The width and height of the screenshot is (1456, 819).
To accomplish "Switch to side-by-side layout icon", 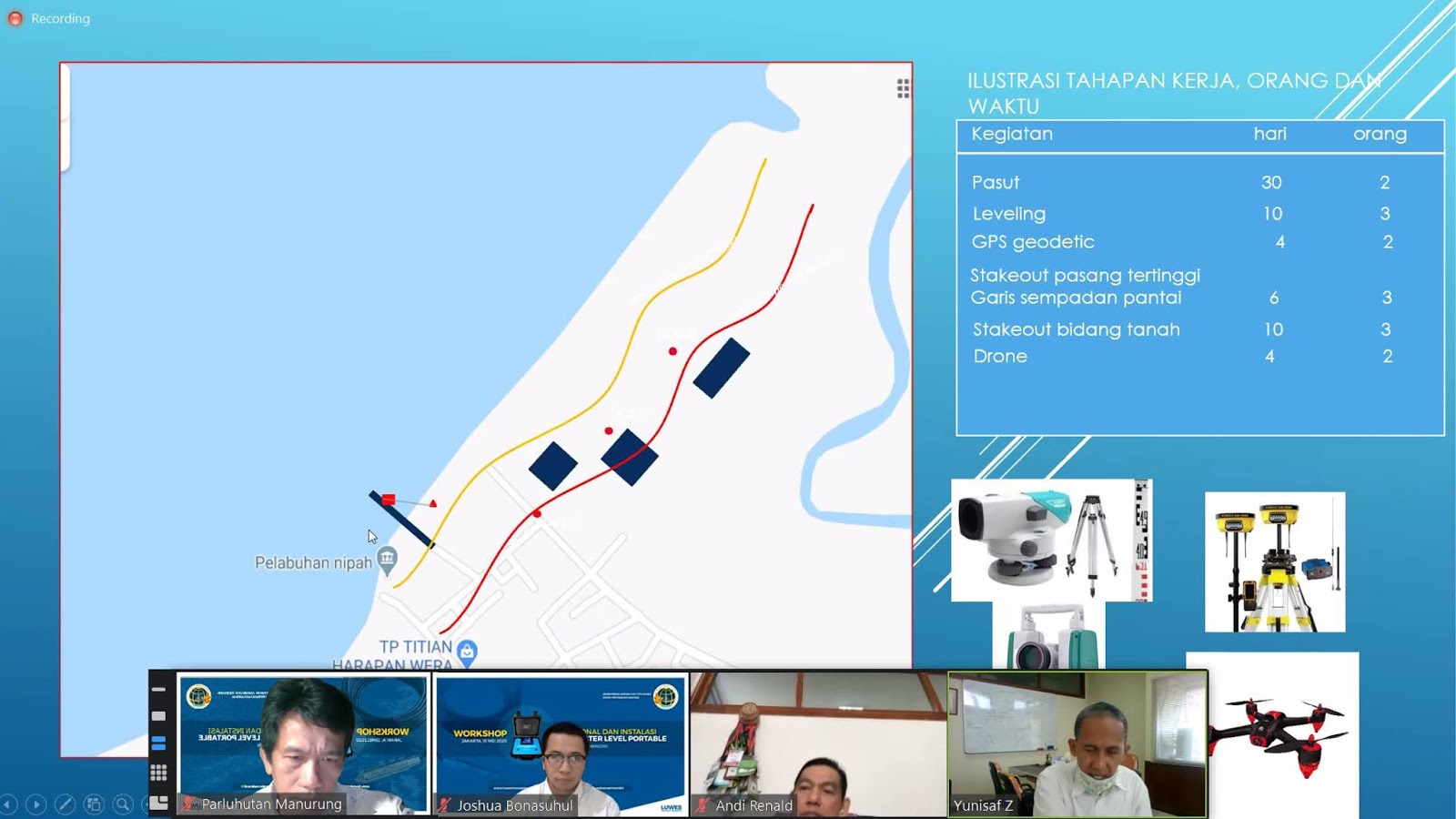I will [x=158, y=802].
